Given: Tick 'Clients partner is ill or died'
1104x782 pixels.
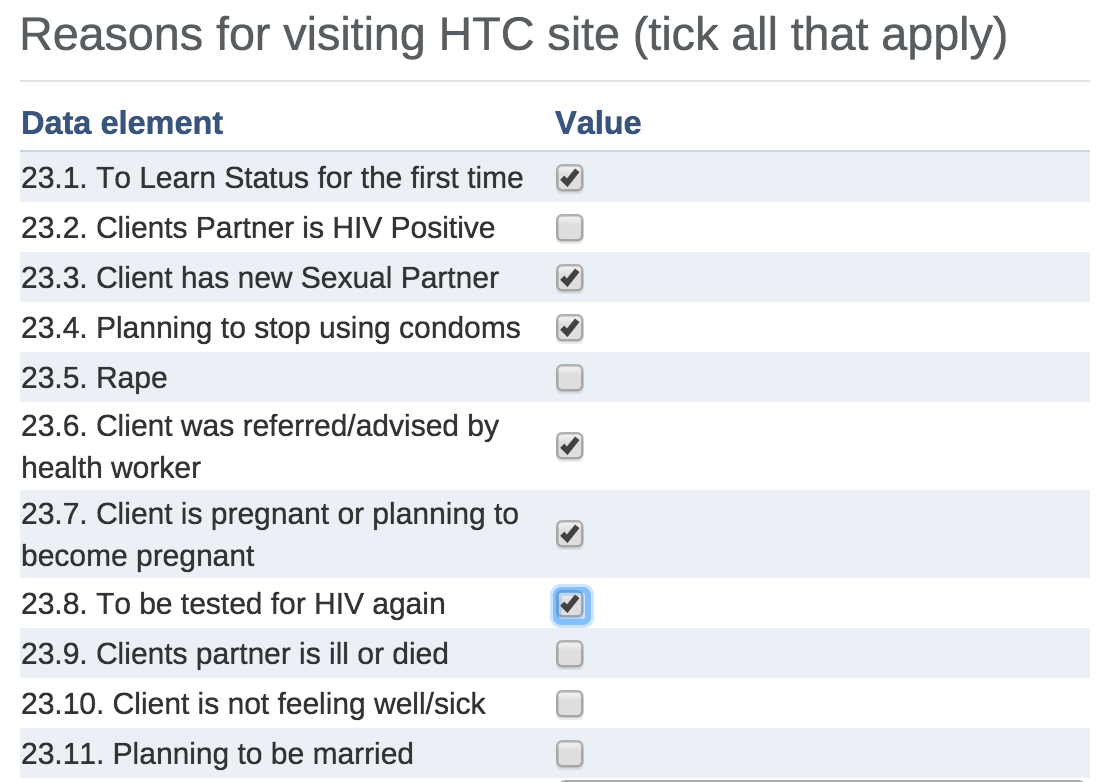Looking at the screenshot, I should (569, 655).
